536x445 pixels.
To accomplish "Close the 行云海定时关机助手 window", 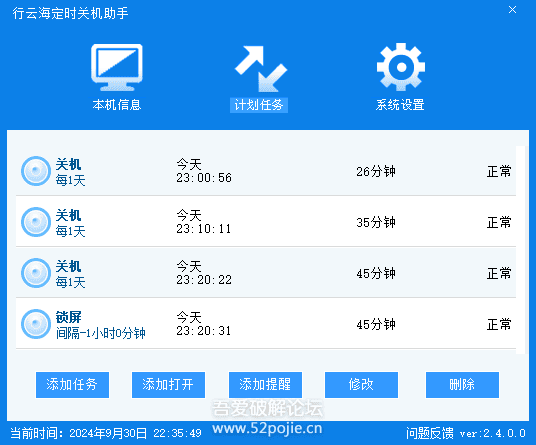I will (512, 10).
